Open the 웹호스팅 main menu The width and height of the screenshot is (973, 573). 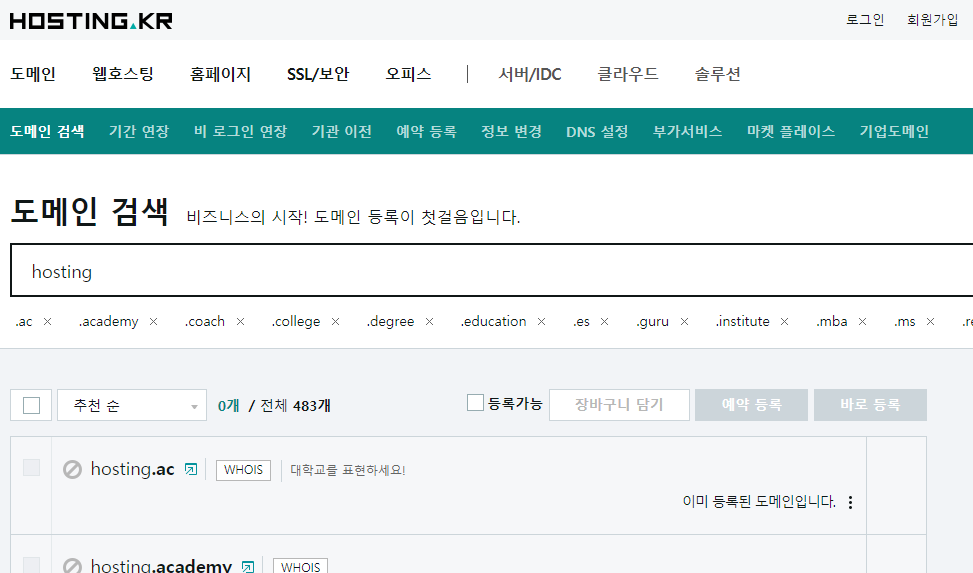point(123,74)
